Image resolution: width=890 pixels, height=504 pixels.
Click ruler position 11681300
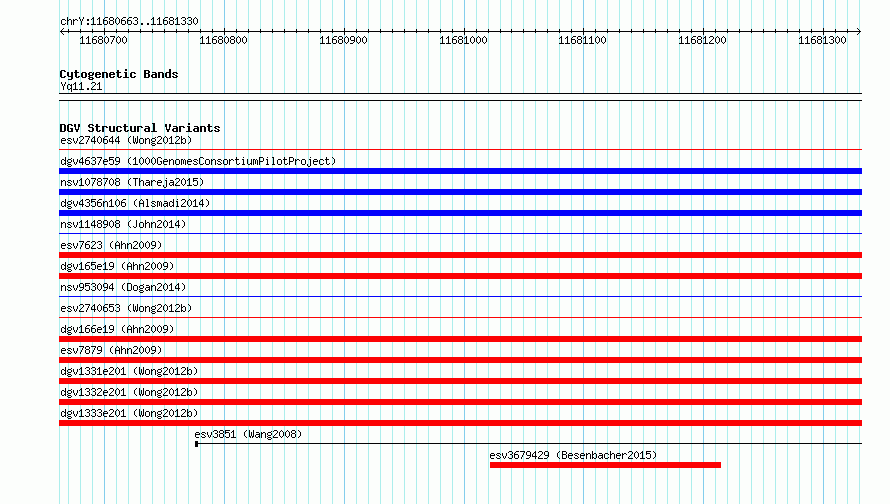[x=822, y=40]
